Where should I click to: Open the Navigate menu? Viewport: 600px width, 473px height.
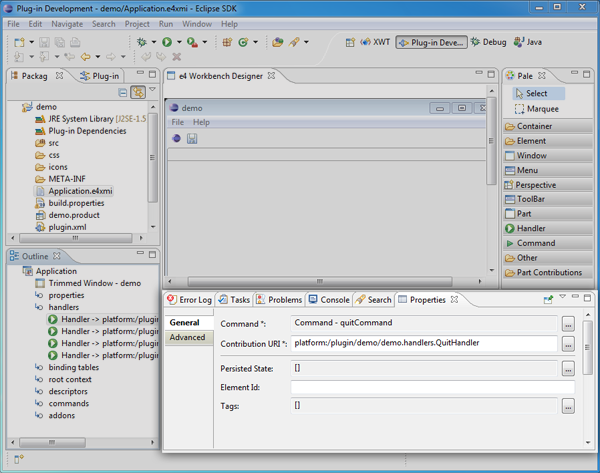pyautogui.click(x=67, y=24)
